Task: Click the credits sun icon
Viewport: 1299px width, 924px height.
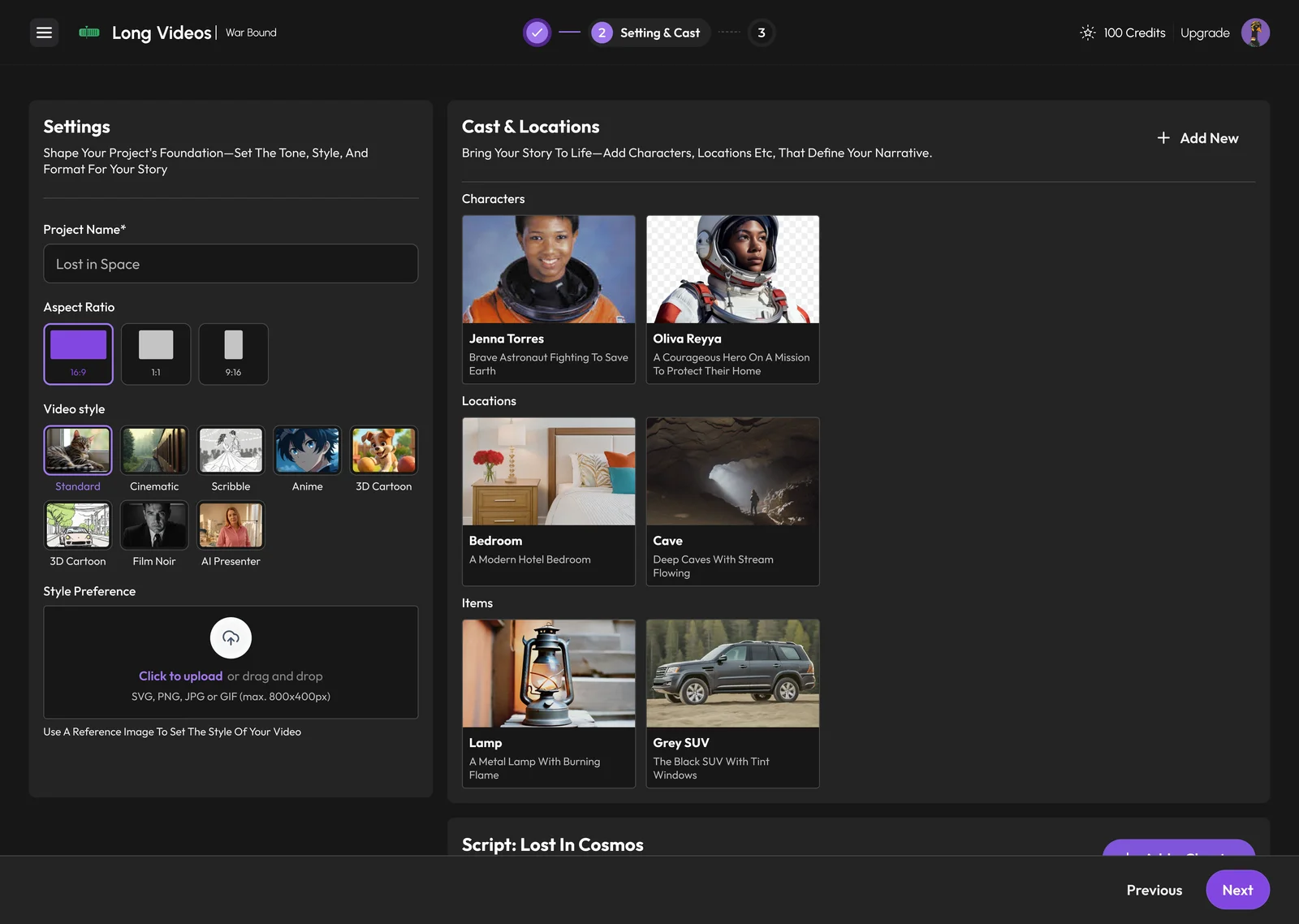Action: tap(1088, 32)
